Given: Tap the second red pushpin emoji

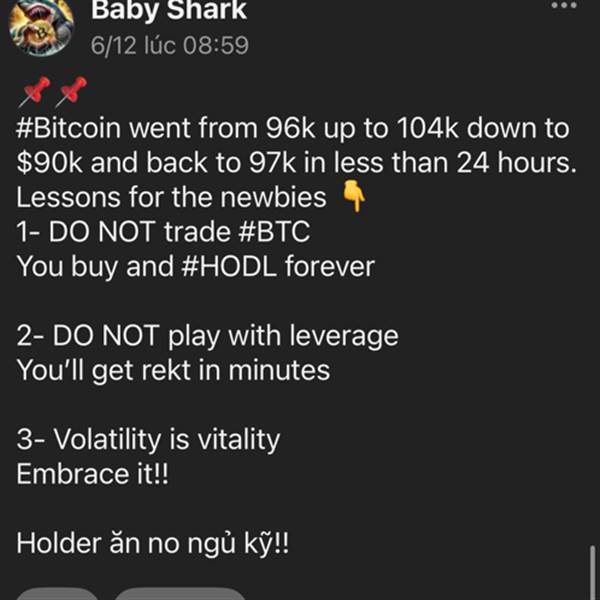Looking at the screenshot, I should tap(71, 91).
